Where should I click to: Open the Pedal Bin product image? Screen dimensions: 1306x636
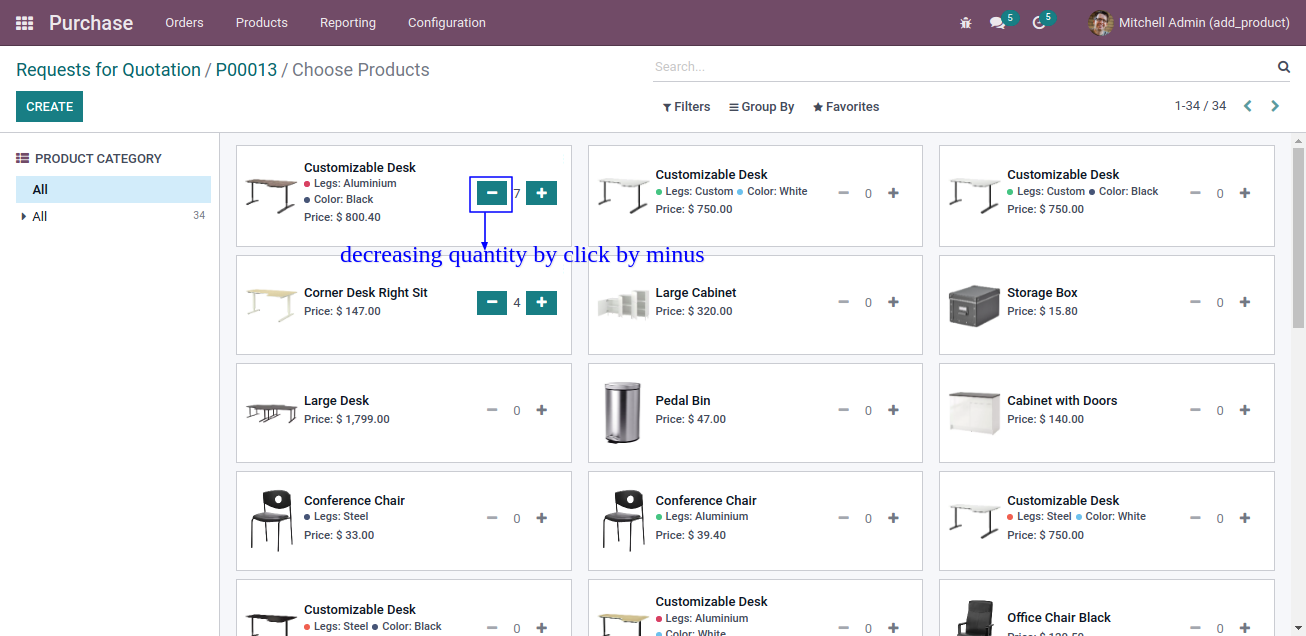(622, 413)
